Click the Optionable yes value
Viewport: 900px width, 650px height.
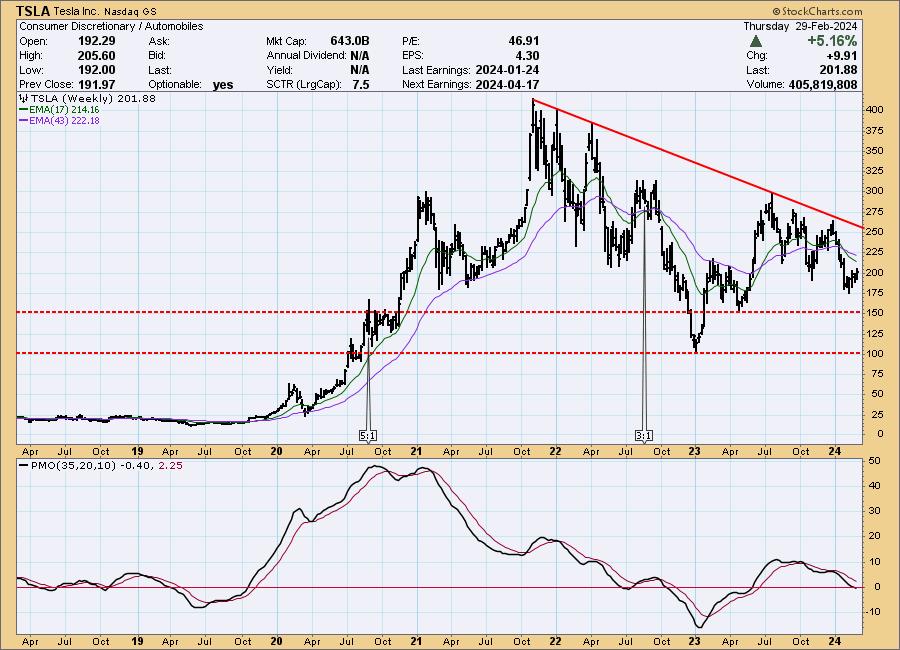[222, 85]
